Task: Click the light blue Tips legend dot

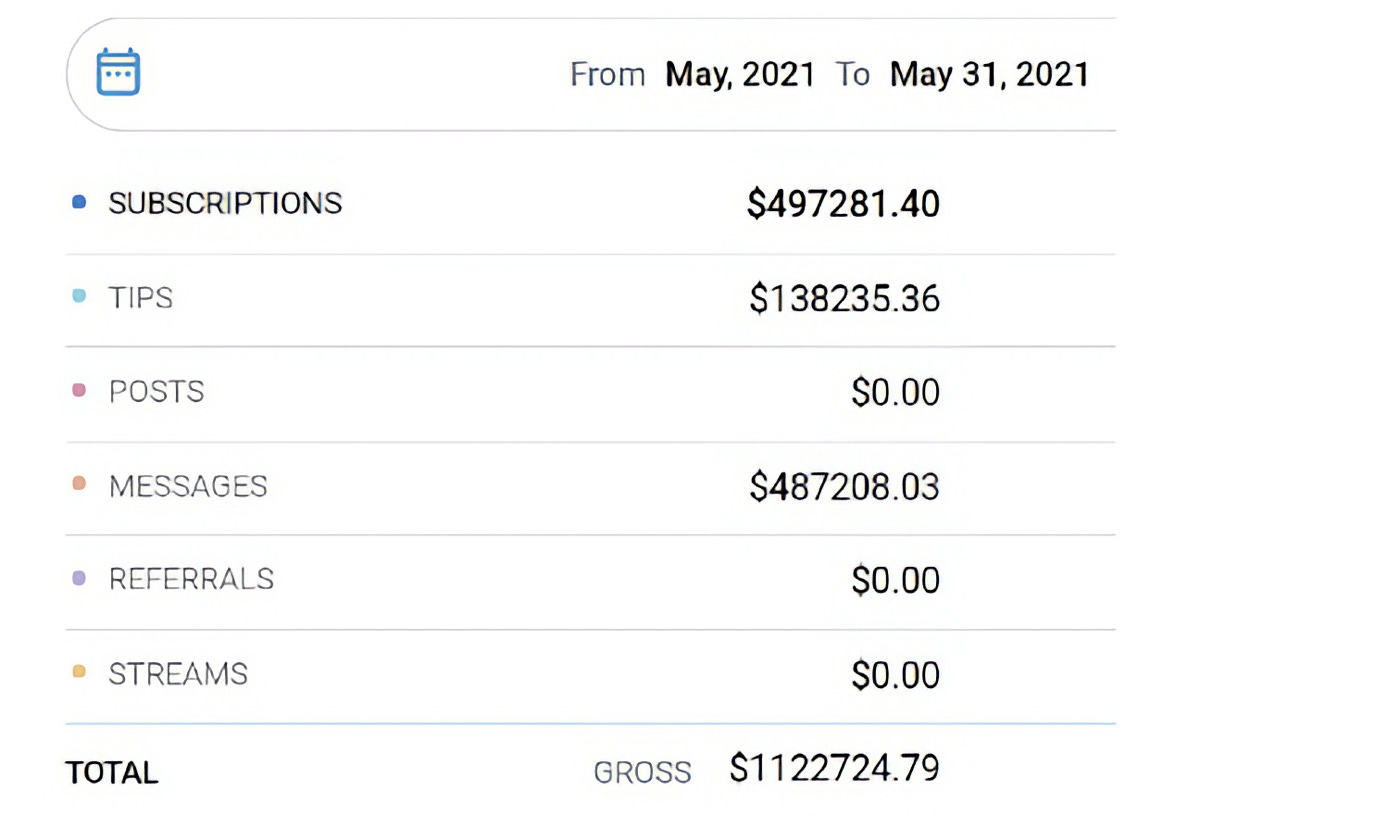Action: coord(79,296)
